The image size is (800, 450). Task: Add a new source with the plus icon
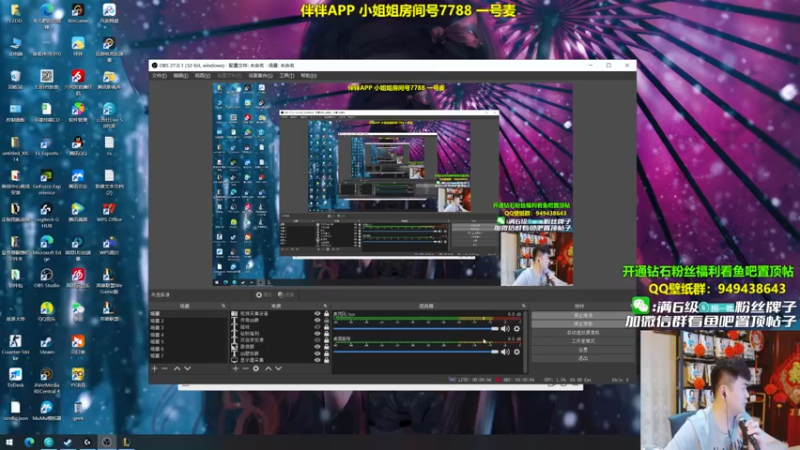pyautogui.click(x=235, y=368)
